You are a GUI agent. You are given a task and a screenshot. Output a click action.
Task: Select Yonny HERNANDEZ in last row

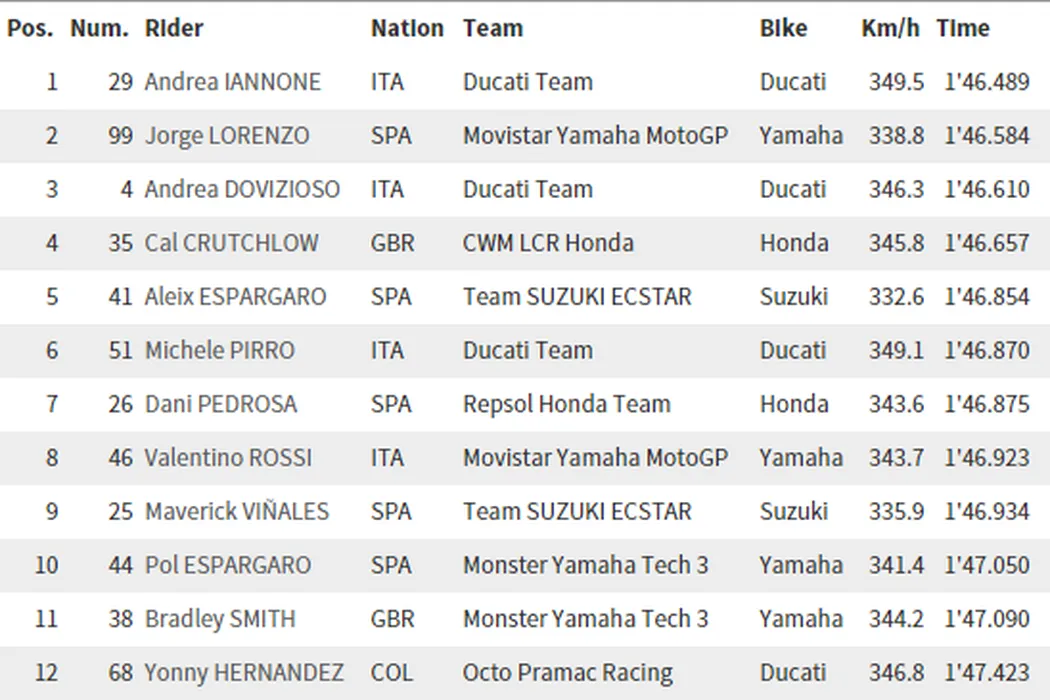244,673
